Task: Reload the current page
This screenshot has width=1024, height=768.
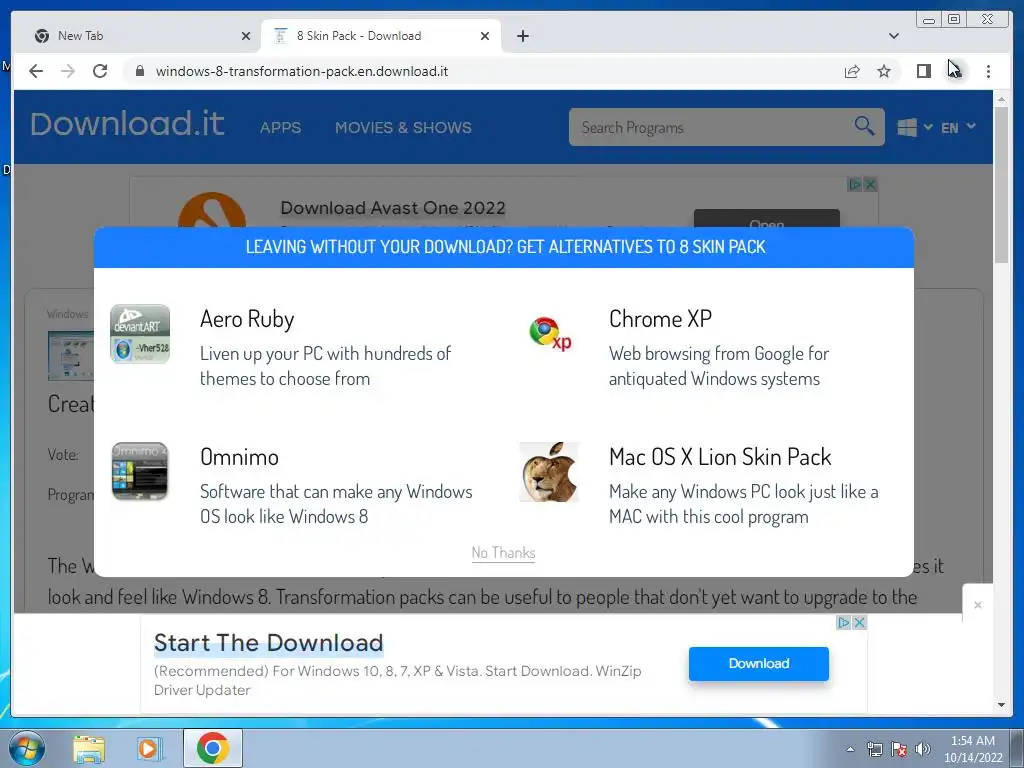Action: pyautogui.click(x=100, y=71)
